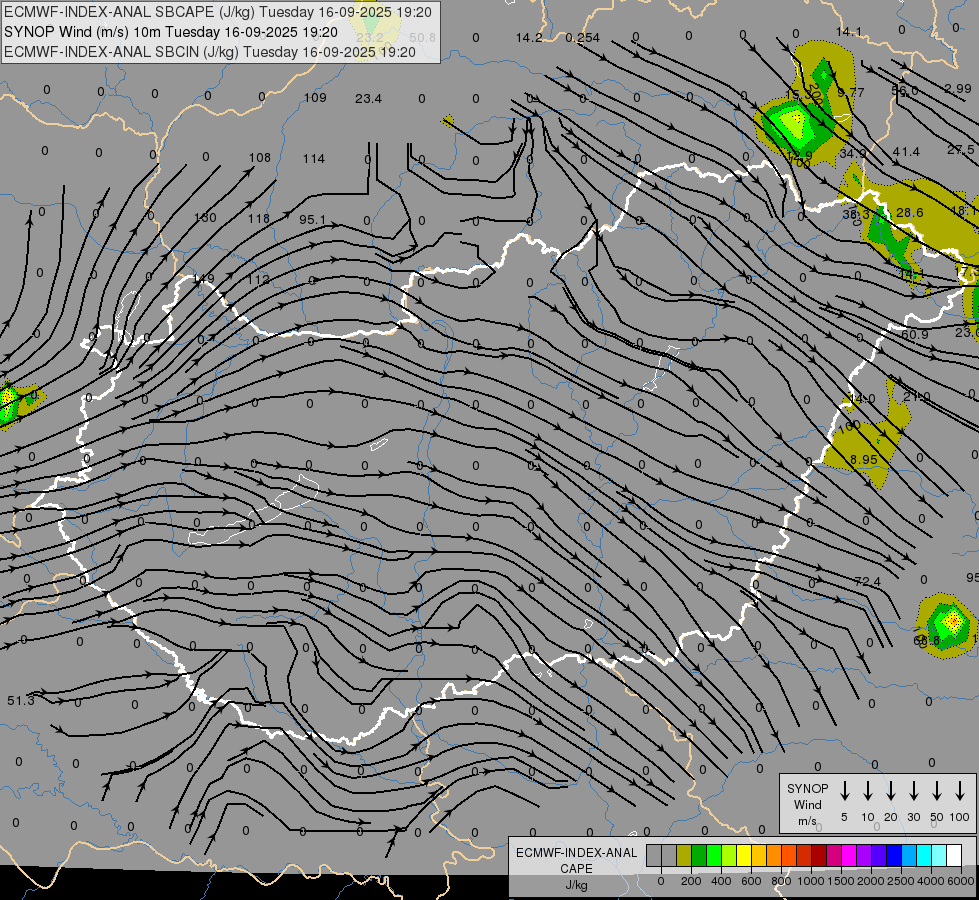Select the ECMWF SBCAPE title line
Image resolution: width=979 pixels, height=900 pixels.
pos(217,12)
